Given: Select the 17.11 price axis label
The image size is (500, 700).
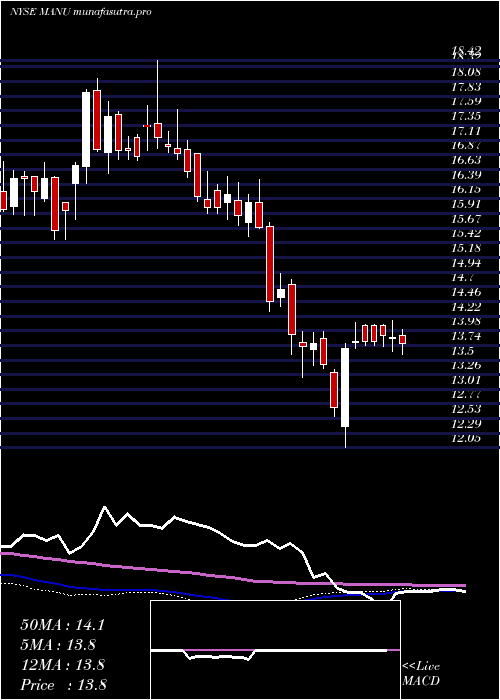Looking at the screenshot, I should pyautogui.click(x=466, y=131).
